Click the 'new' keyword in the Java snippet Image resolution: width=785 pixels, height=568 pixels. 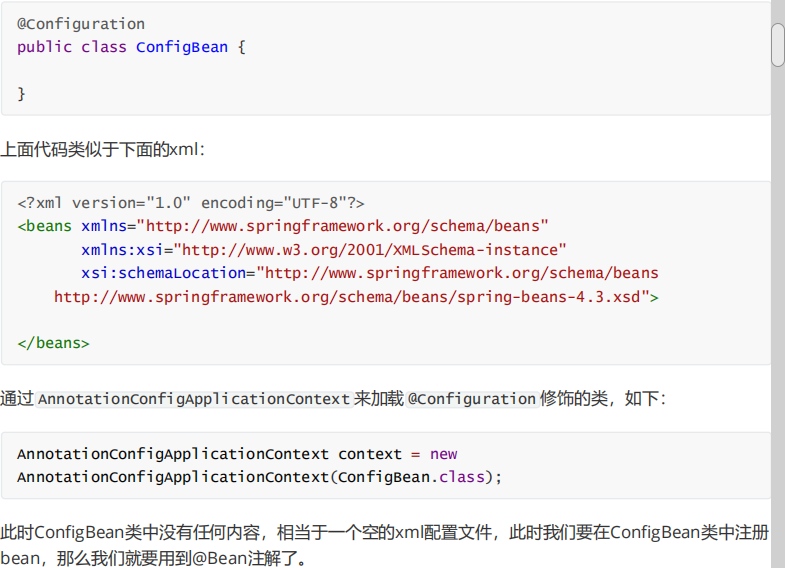click(x=444, y=454)
